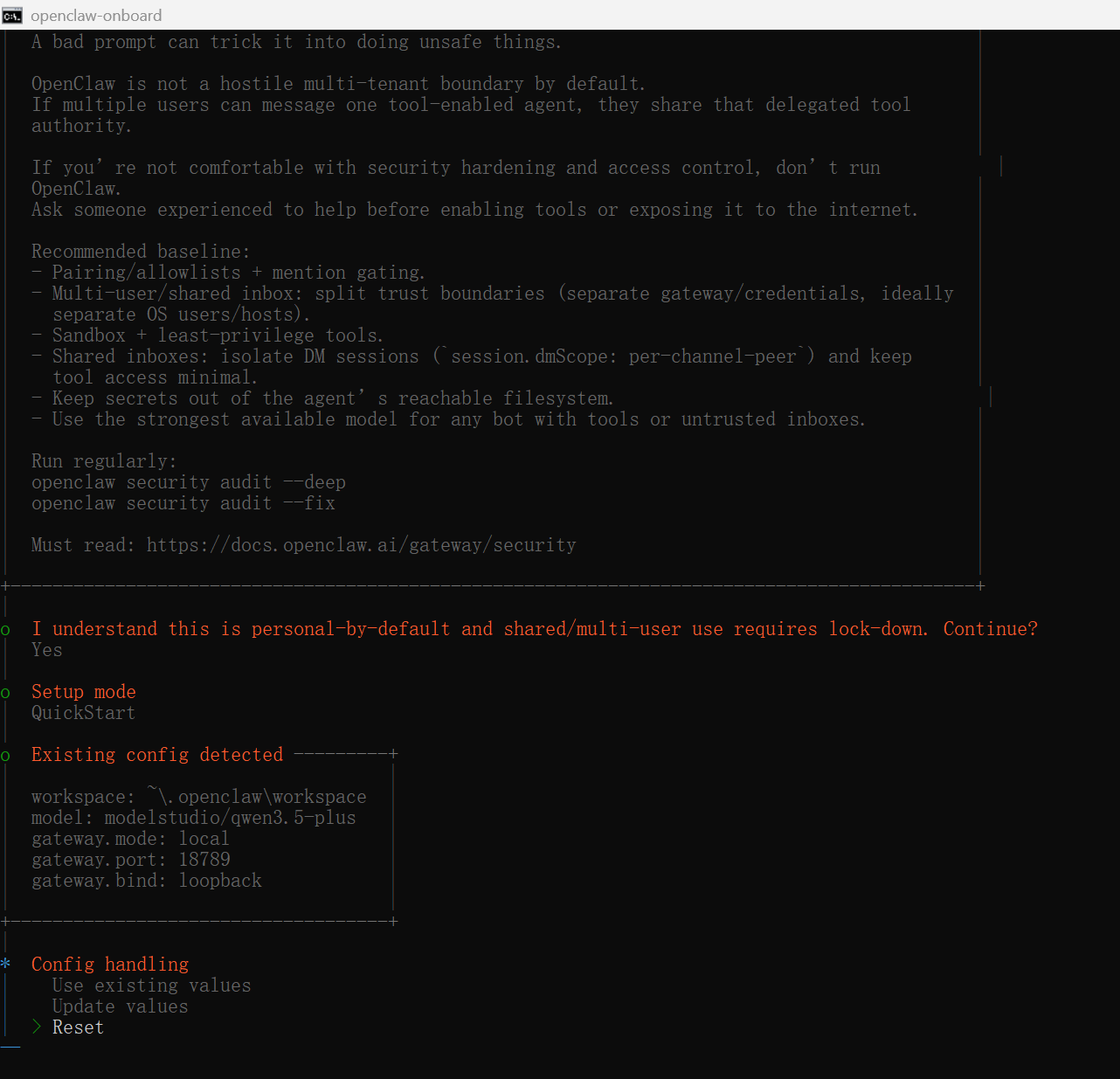The height and width of the screenshot is (1079, 1120).
Task: Click the active asterisk marker beside Config handling
Action: tap(6, 964)
